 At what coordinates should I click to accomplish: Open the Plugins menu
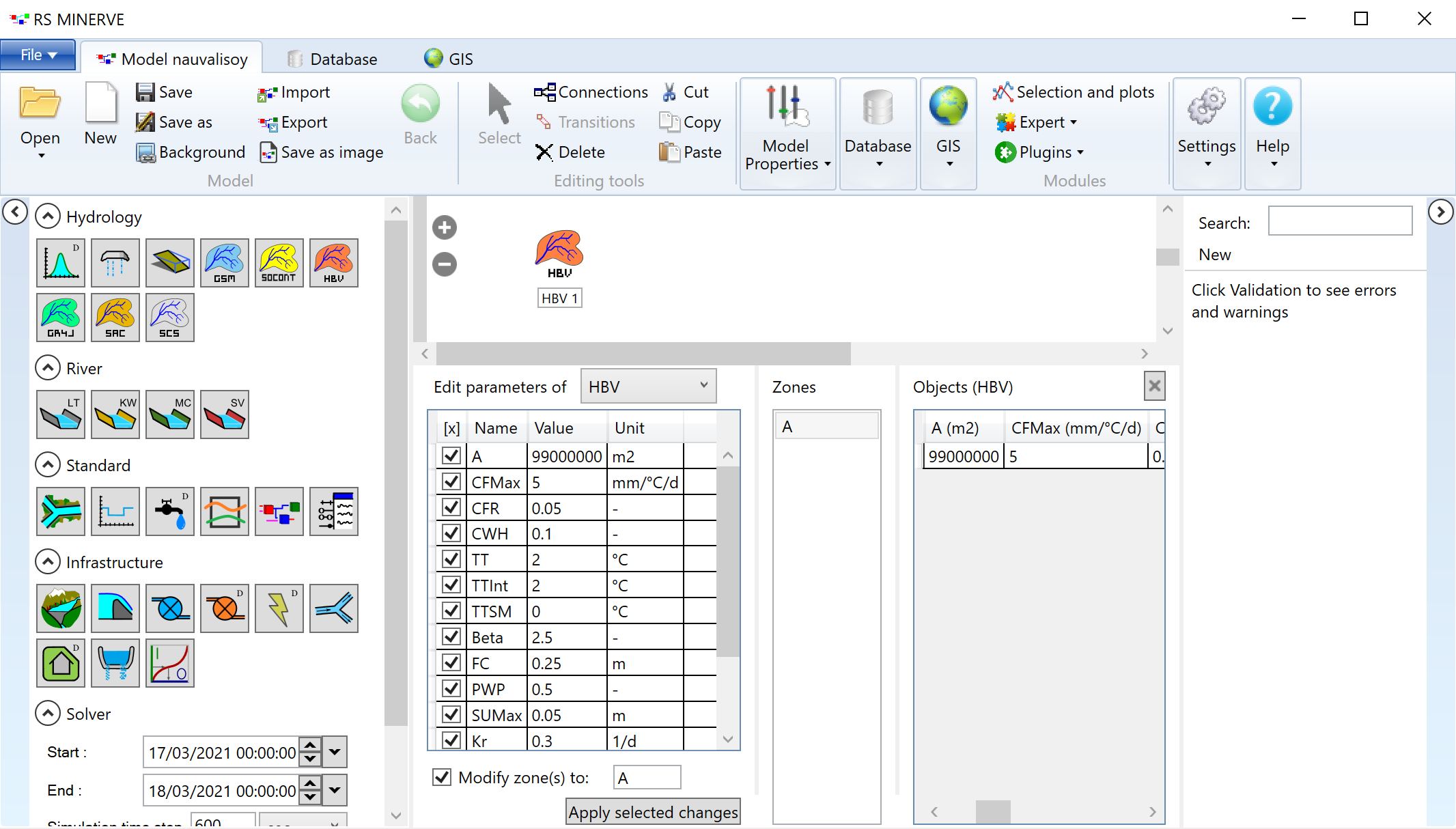coord(1039,152)
